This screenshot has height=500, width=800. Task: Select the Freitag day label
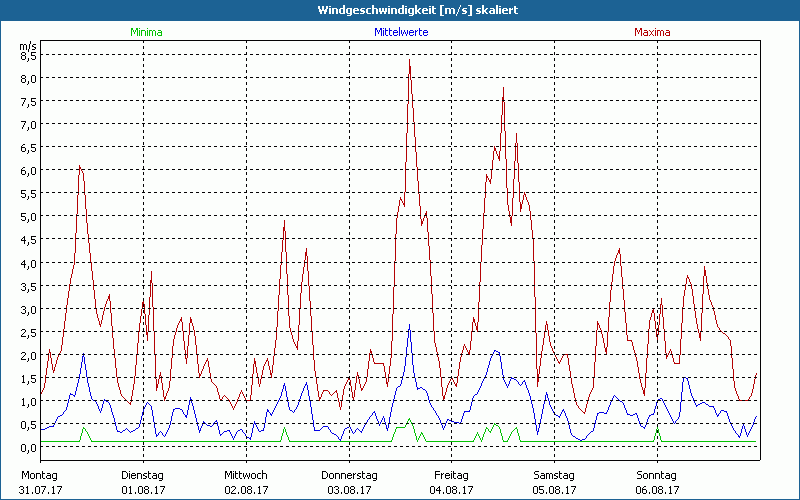tap(451, 475)
